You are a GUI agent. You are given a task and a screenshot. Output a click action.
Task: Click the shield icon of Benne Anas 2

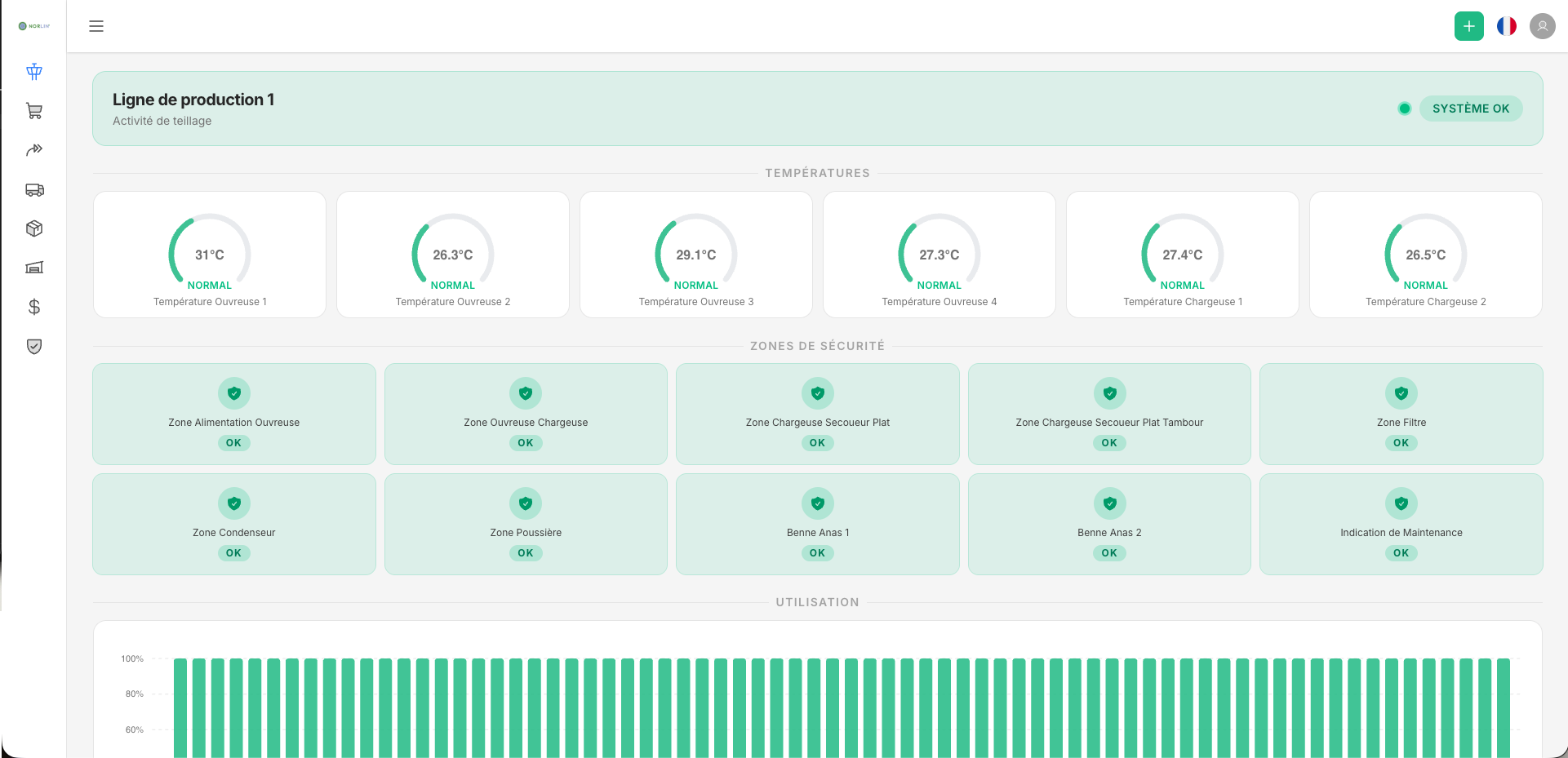point(1110,503)
